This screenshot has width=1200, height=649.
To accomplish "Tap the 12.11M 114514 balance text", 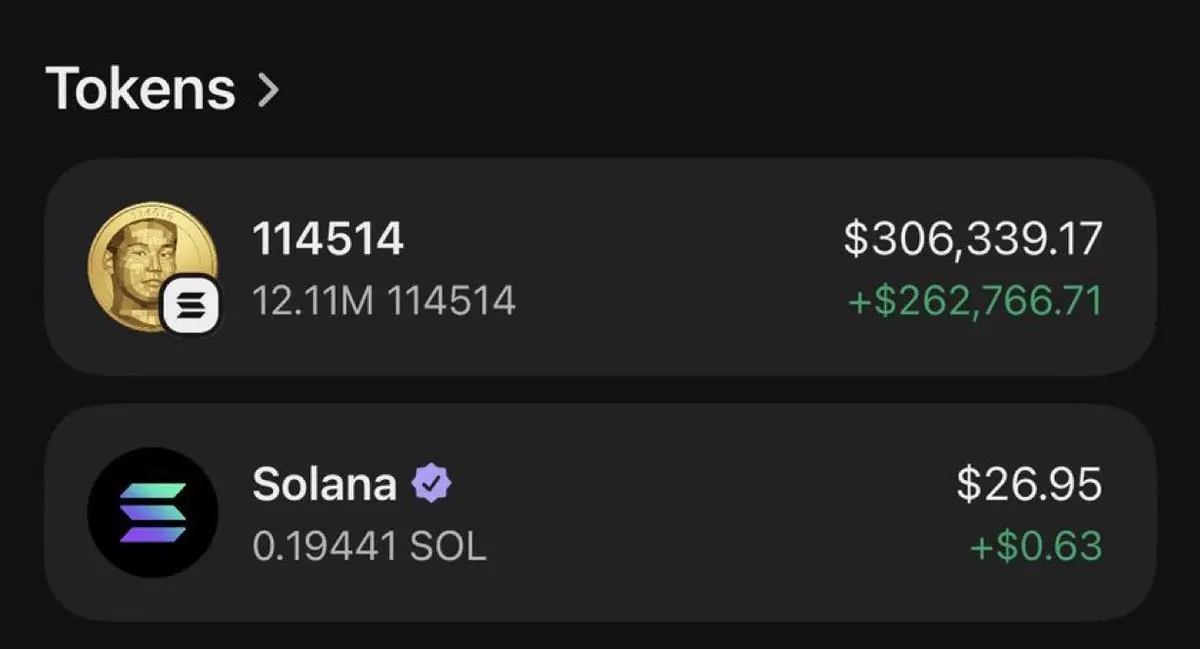I will click(384, 300).
